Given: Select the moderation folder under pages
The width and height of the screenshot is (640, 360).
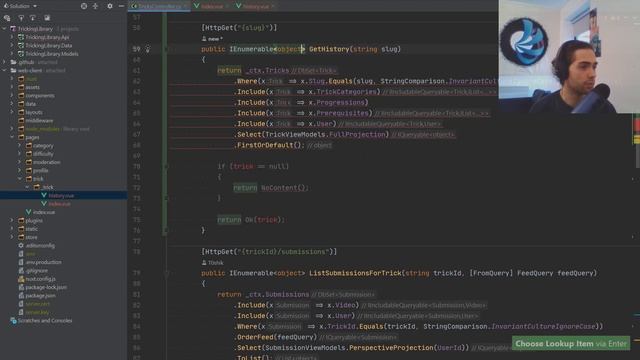Looking at the screenshot, I should (43, 162).
